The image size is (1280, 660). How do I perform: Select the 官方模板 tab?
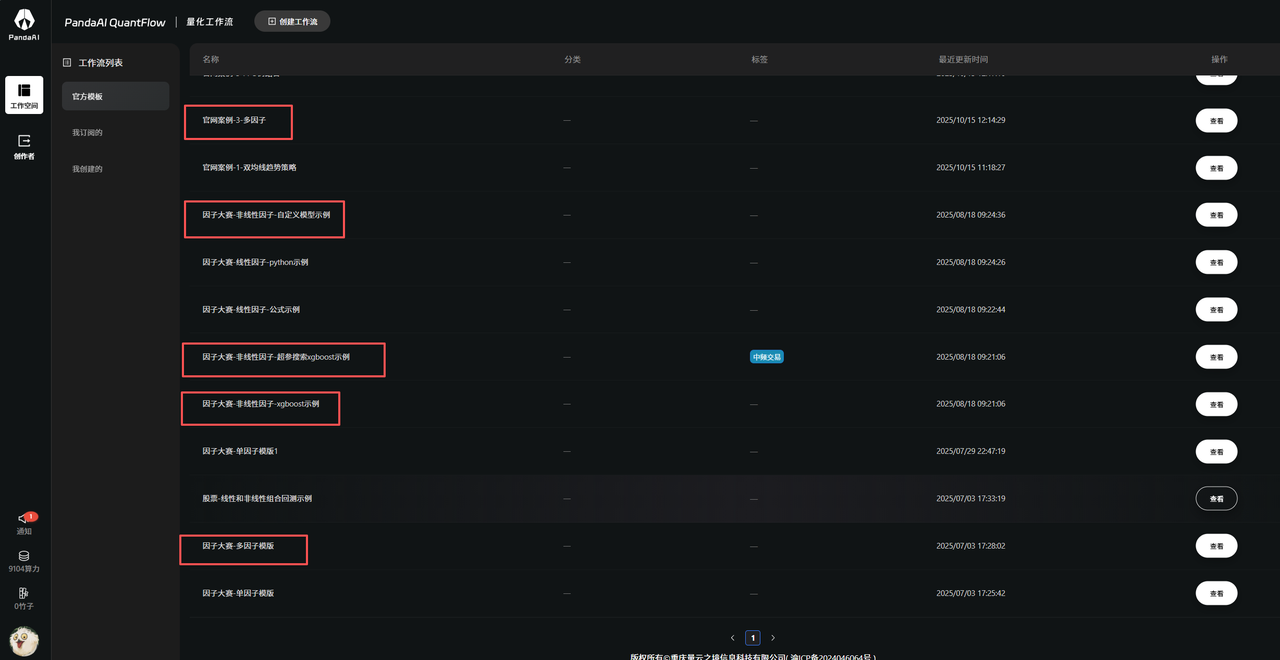click(x=115, y=97)
